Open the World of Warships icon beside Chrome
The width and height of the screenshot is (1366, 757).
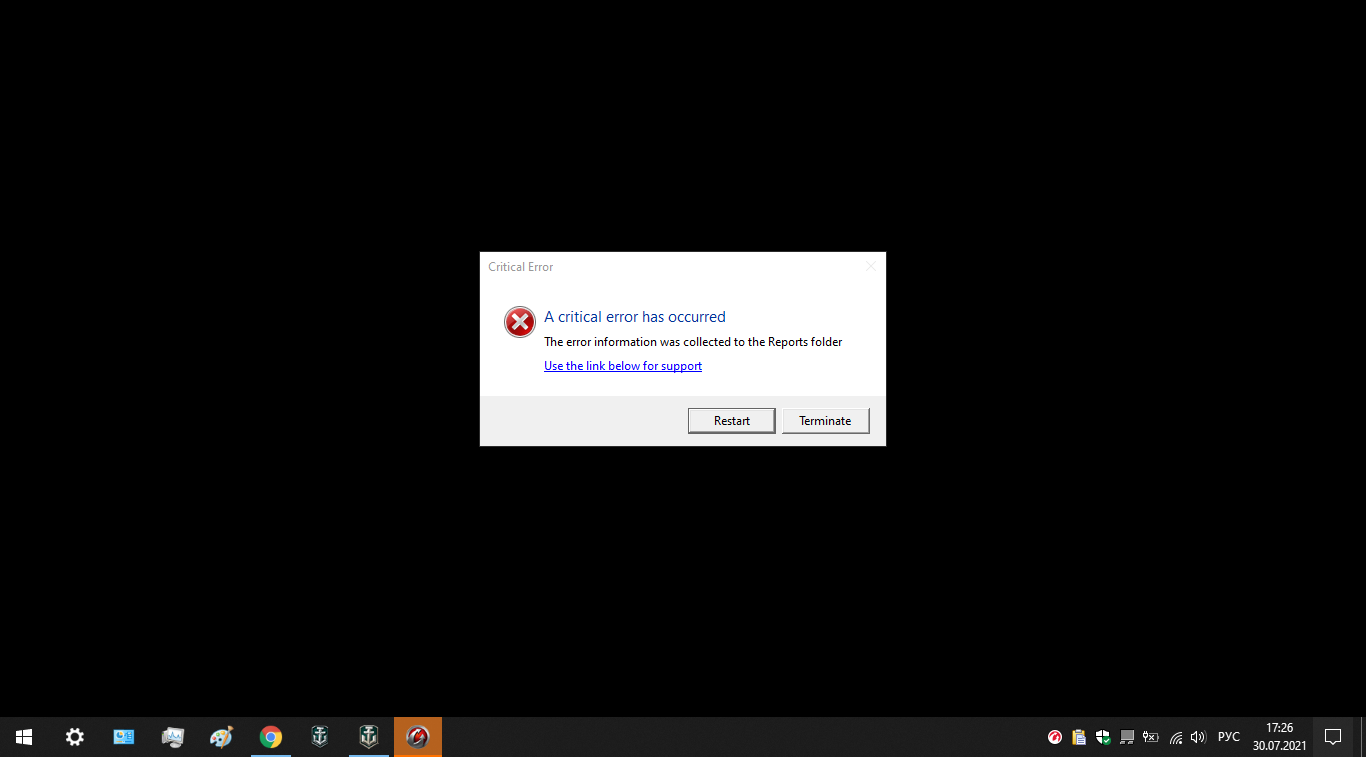pyautogui.click(x=320, y=737)
